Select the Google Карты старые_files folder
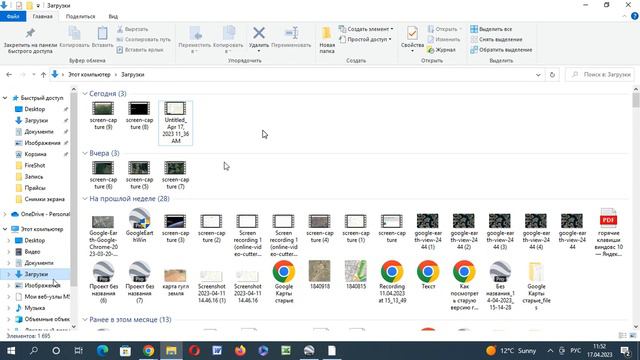 click(x=536, y=286)
